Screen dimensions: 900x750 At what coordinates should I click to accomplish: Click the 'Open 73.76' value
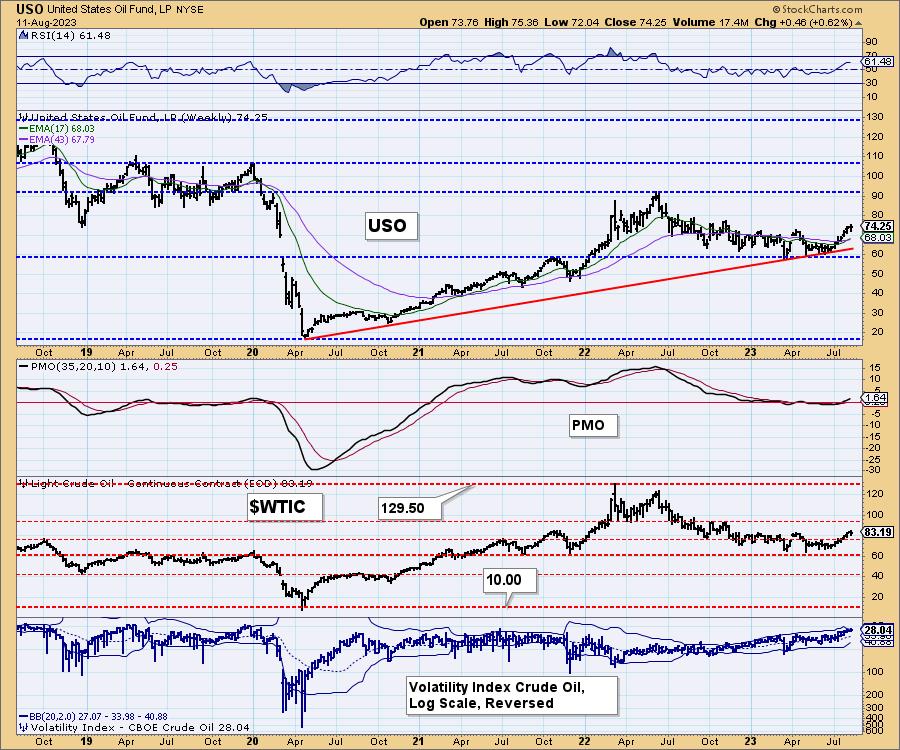[x=449, y=22]
